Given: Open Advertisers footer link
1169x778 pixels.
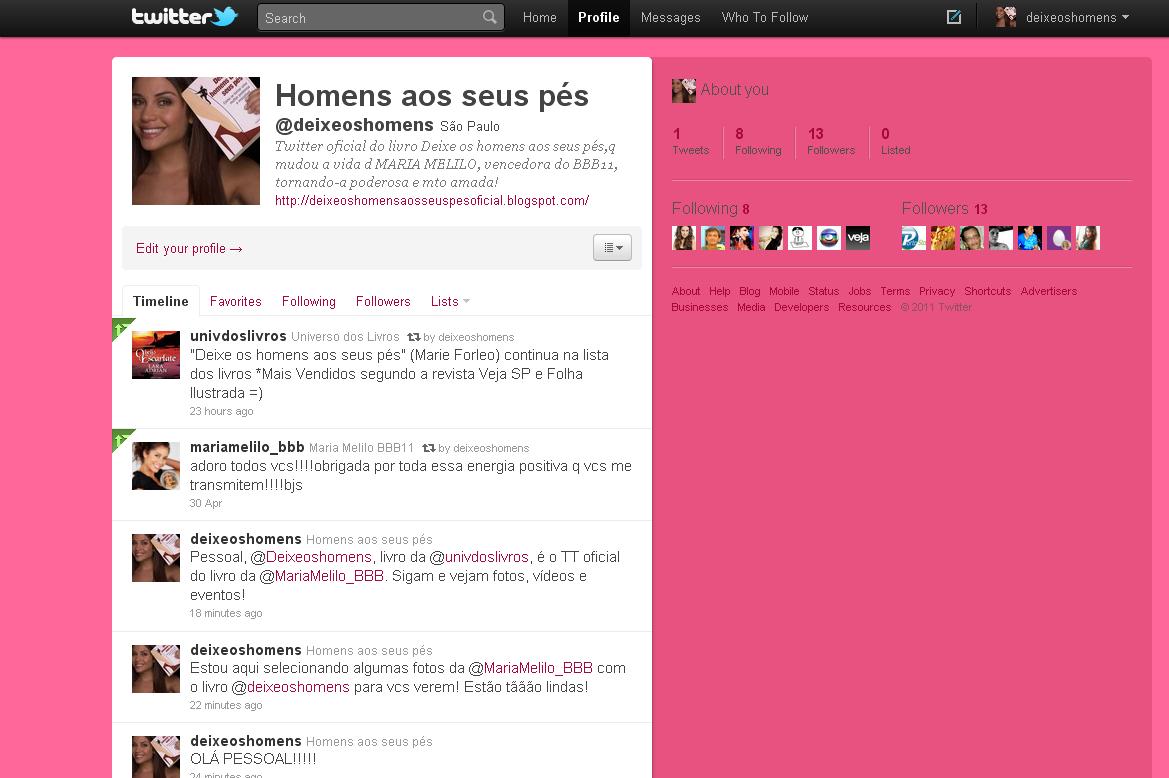Looking at the screenshot, I should point(1049,291).
